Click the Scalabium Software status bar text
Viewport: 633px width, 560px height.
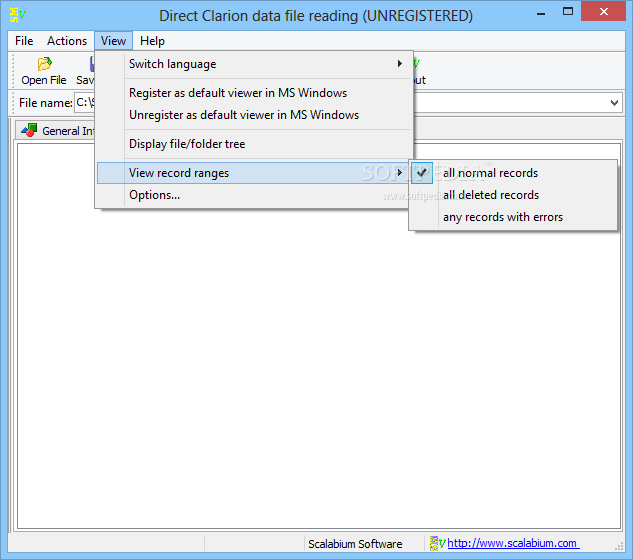click(x=355, y=544)
